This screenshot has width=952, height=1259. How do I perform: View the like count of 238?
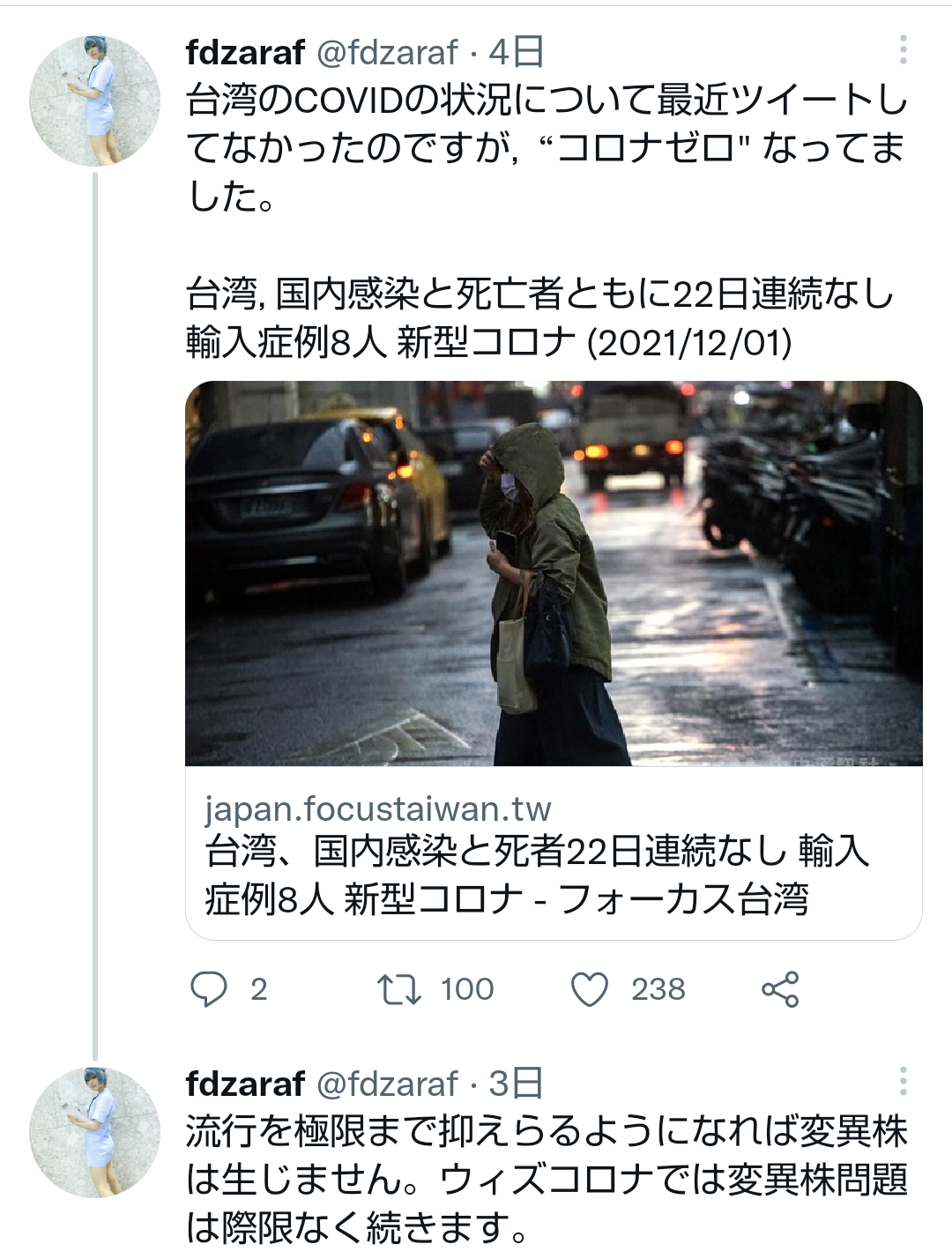658,989
